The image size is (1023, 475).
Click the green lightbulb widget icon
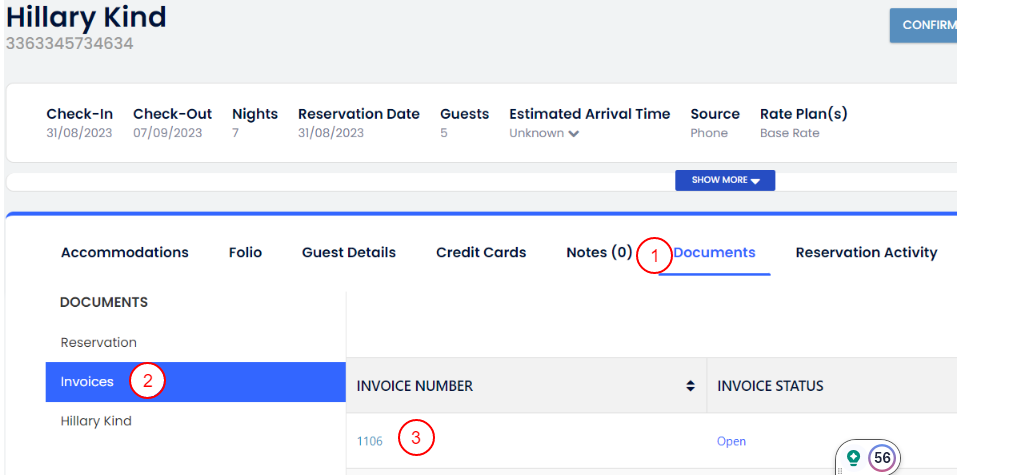[x=853, y=457]
